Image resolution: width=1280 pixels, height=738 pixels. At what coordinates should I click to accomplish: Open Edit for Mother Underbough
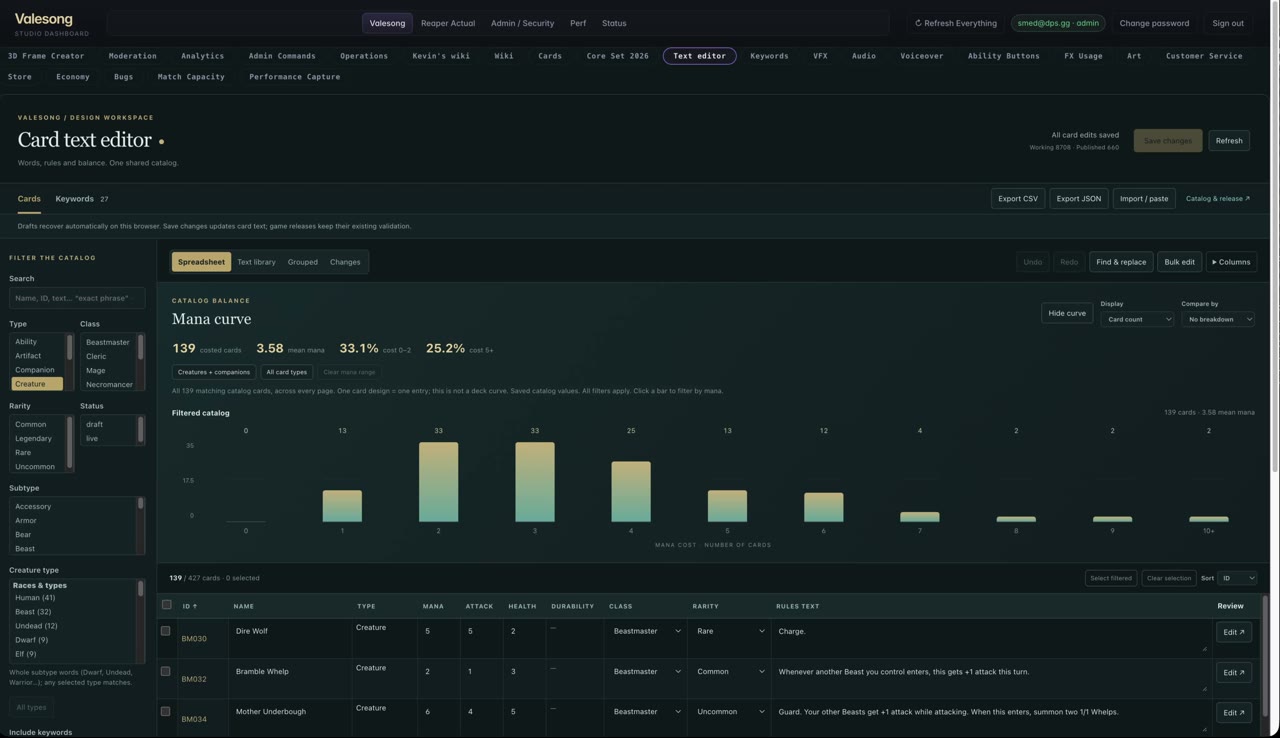[1234, 713]
